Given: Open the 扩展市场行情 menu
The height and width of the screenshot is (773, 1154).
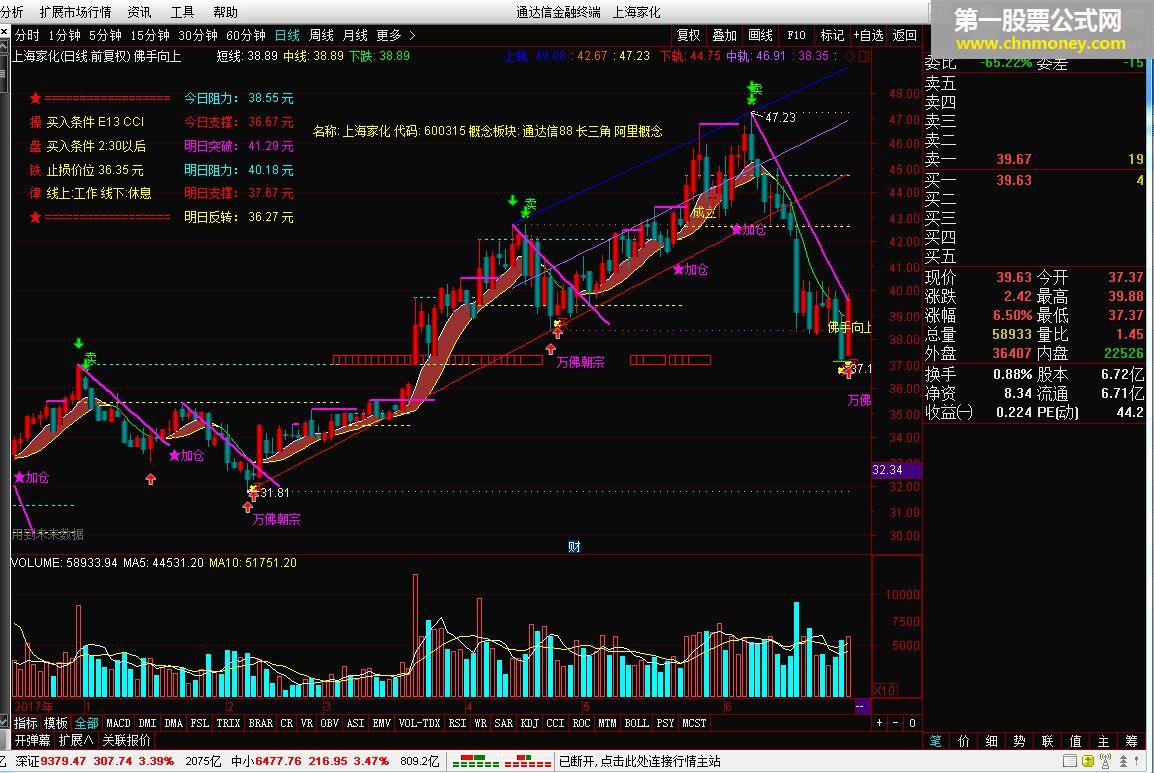Looking at the screenshot, I should coord(75,12).
